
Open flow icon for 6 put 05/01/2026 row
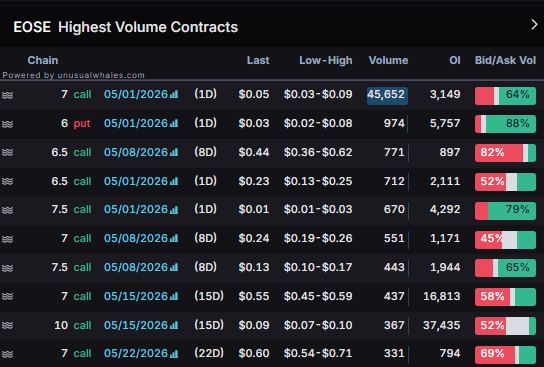(8, 124)
